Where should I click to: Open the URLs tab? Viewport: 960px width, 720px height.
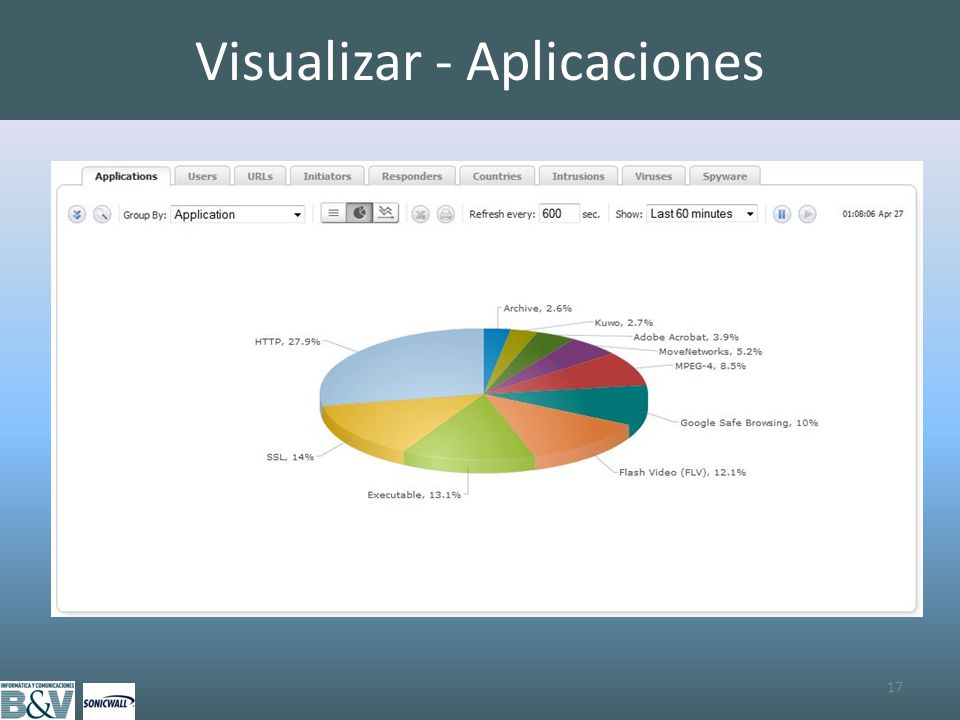(x=260, y=176)
